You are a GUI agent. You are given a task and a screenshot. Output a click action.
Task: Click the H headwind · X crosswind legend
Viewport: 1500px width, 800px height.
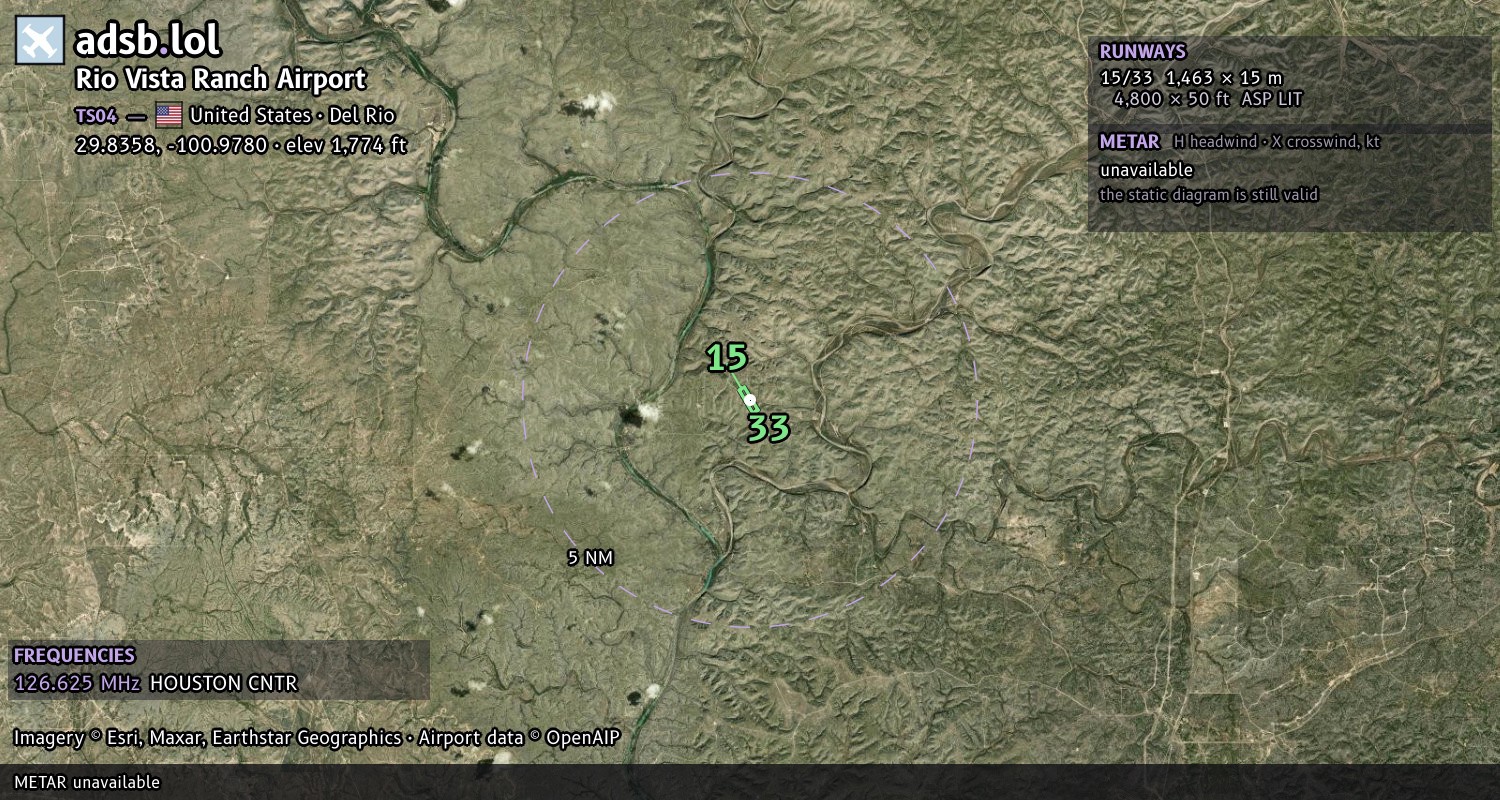(x=1277, y=142)
